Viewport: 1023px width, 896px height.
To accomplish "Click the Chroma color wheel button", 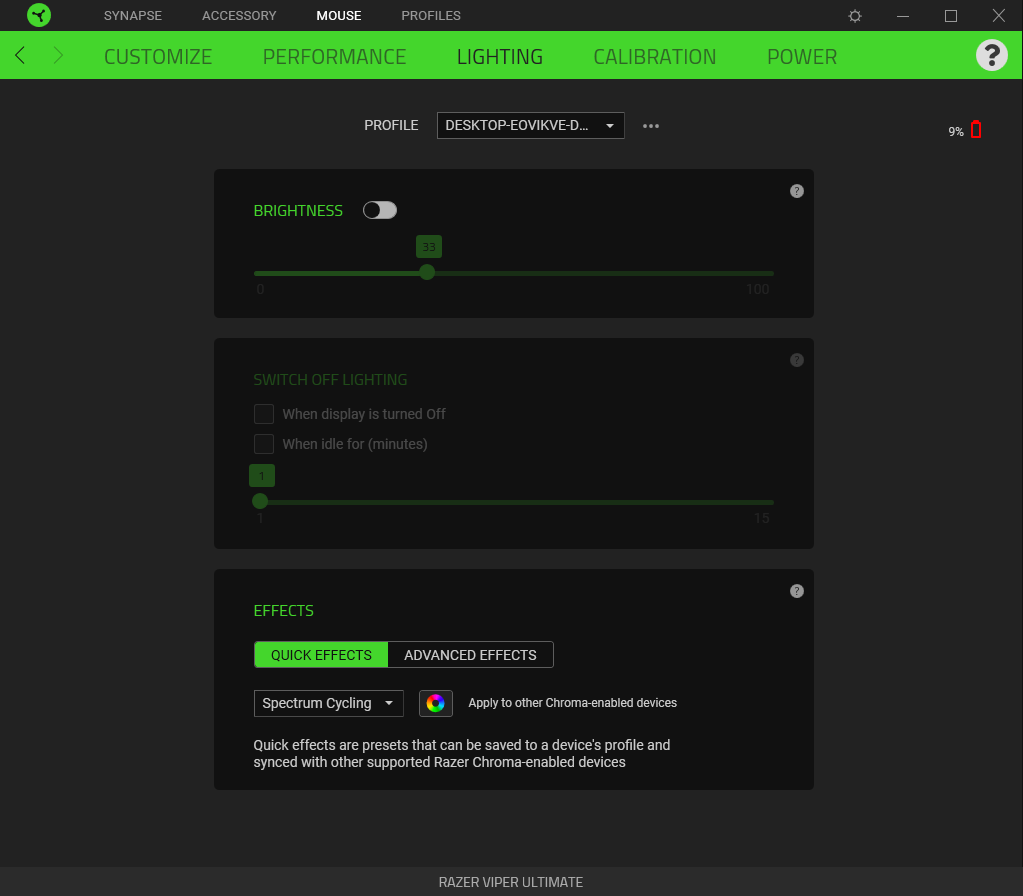I will (436, 703).
